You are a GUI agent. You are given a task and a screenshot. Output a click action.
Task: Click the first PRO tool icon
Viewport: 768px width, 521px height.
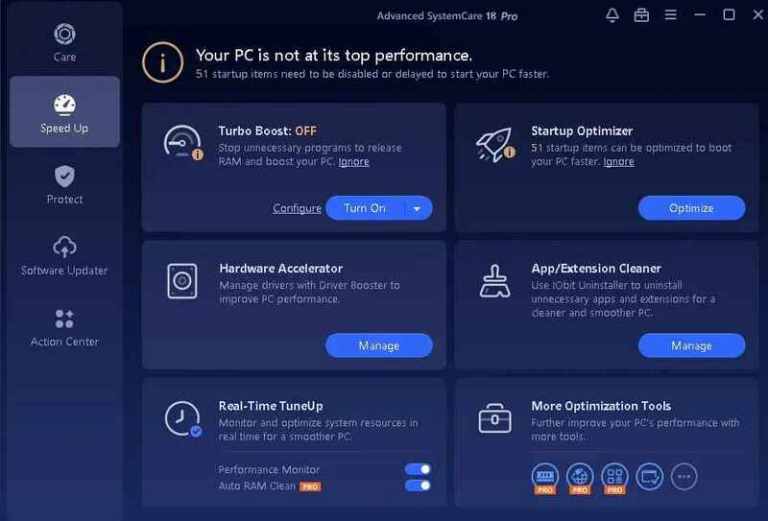(545, 477)
